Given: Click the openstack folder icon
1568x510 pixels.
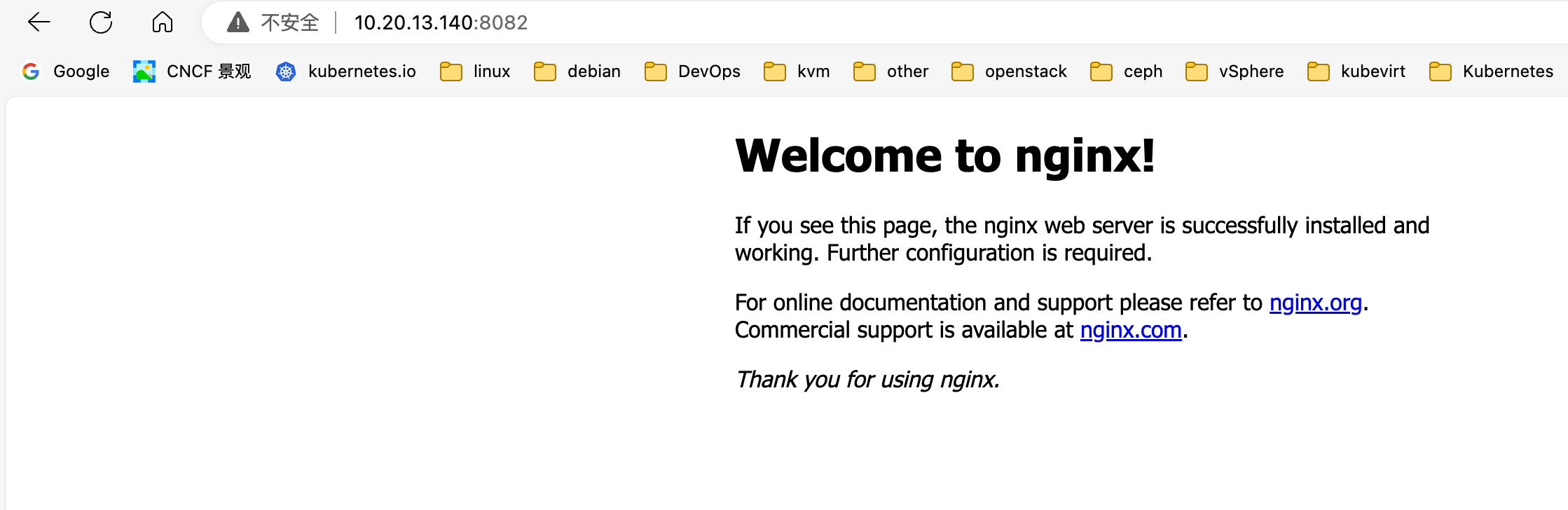Looking at the screenshot, I should tap(962, 71).
